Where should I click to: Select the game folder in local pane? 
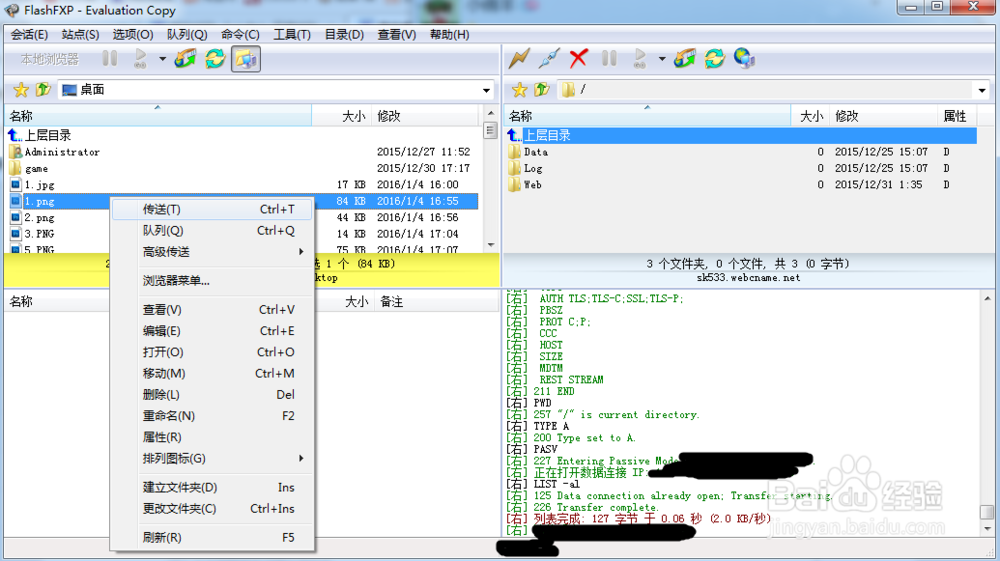coord(36,168)
